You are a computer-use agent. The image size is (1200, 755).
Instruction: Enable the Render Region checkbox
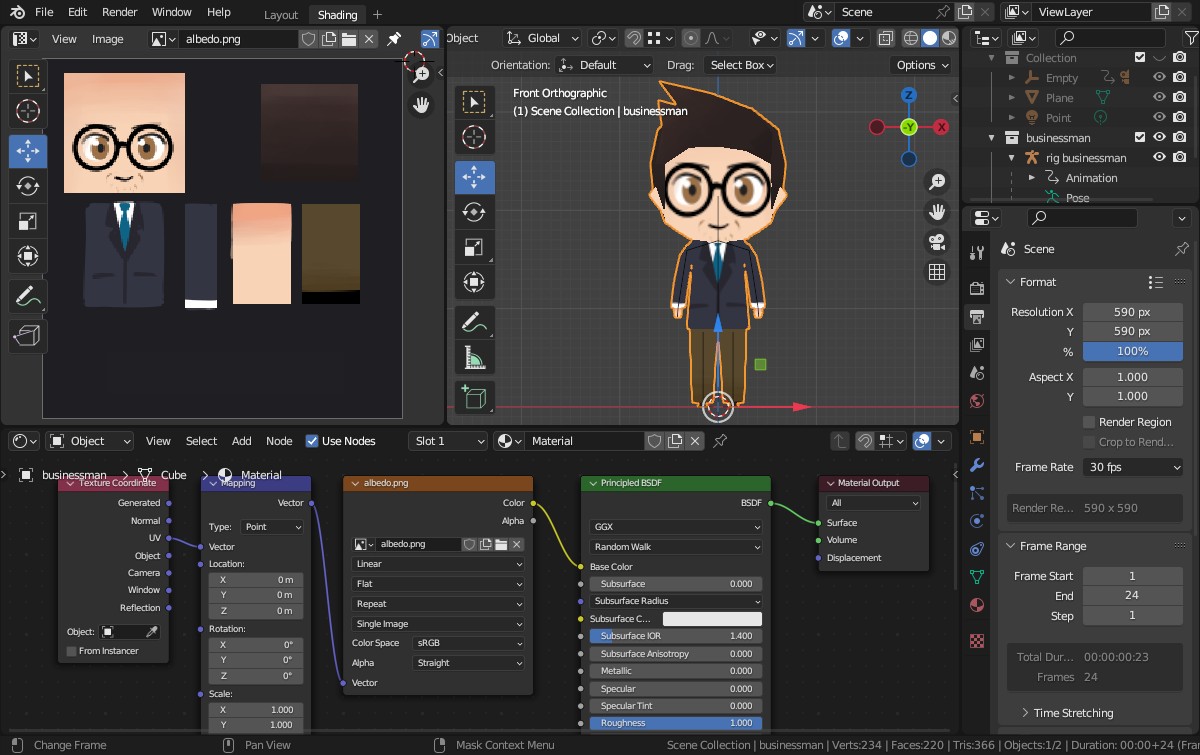coord(1089,422)
